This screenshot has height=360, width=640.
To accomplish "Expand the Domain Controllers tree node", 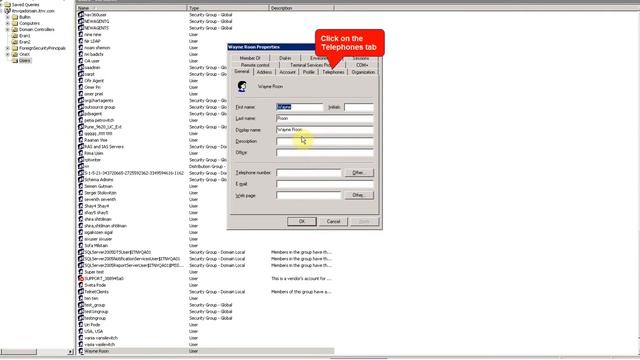I will 7,29.
